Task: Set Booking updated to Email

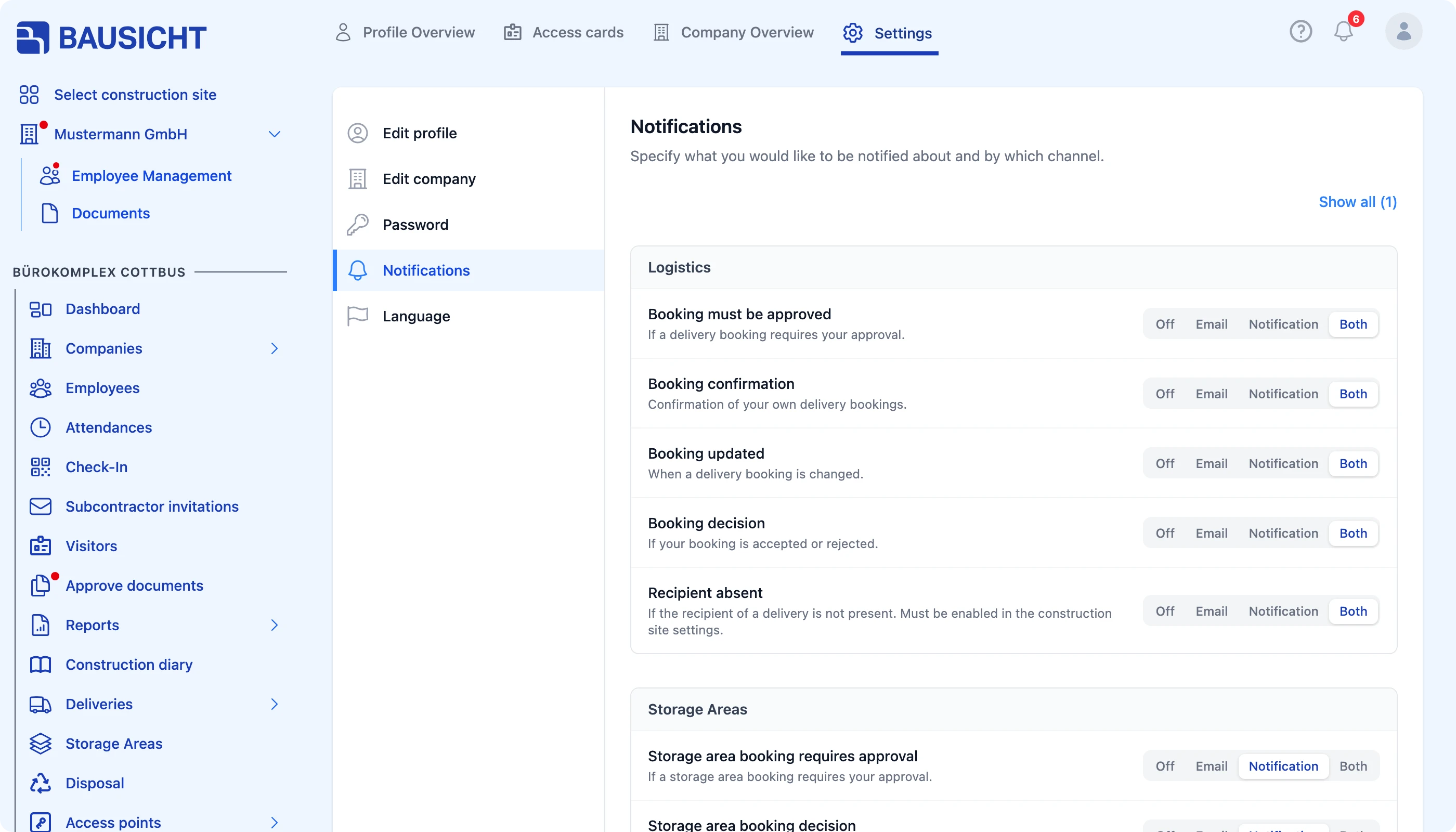Action: (x=1212, y=463)
